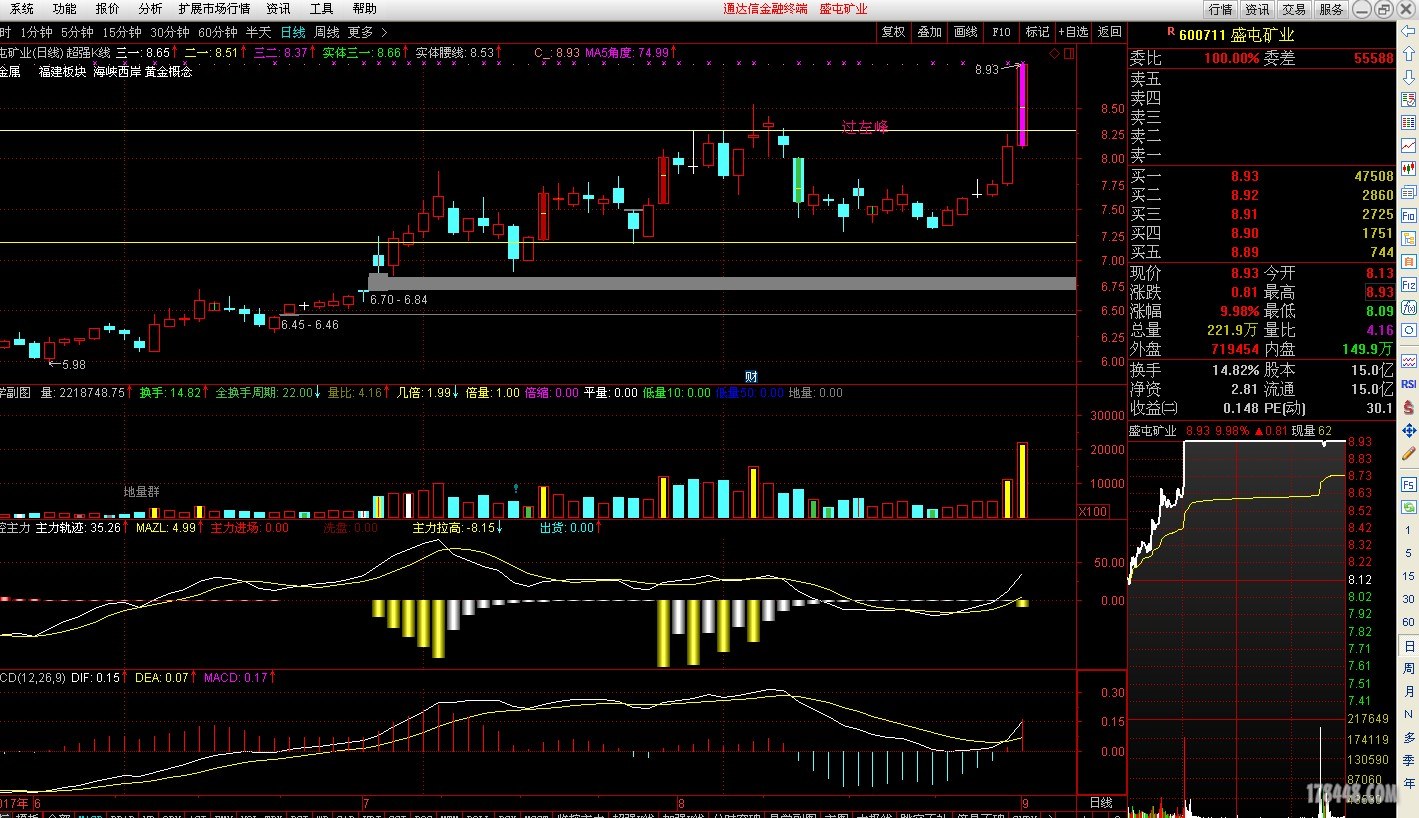The image size is (1419, 818).
Task: Click the 福建板块 sector label
Action: point(62,72)
